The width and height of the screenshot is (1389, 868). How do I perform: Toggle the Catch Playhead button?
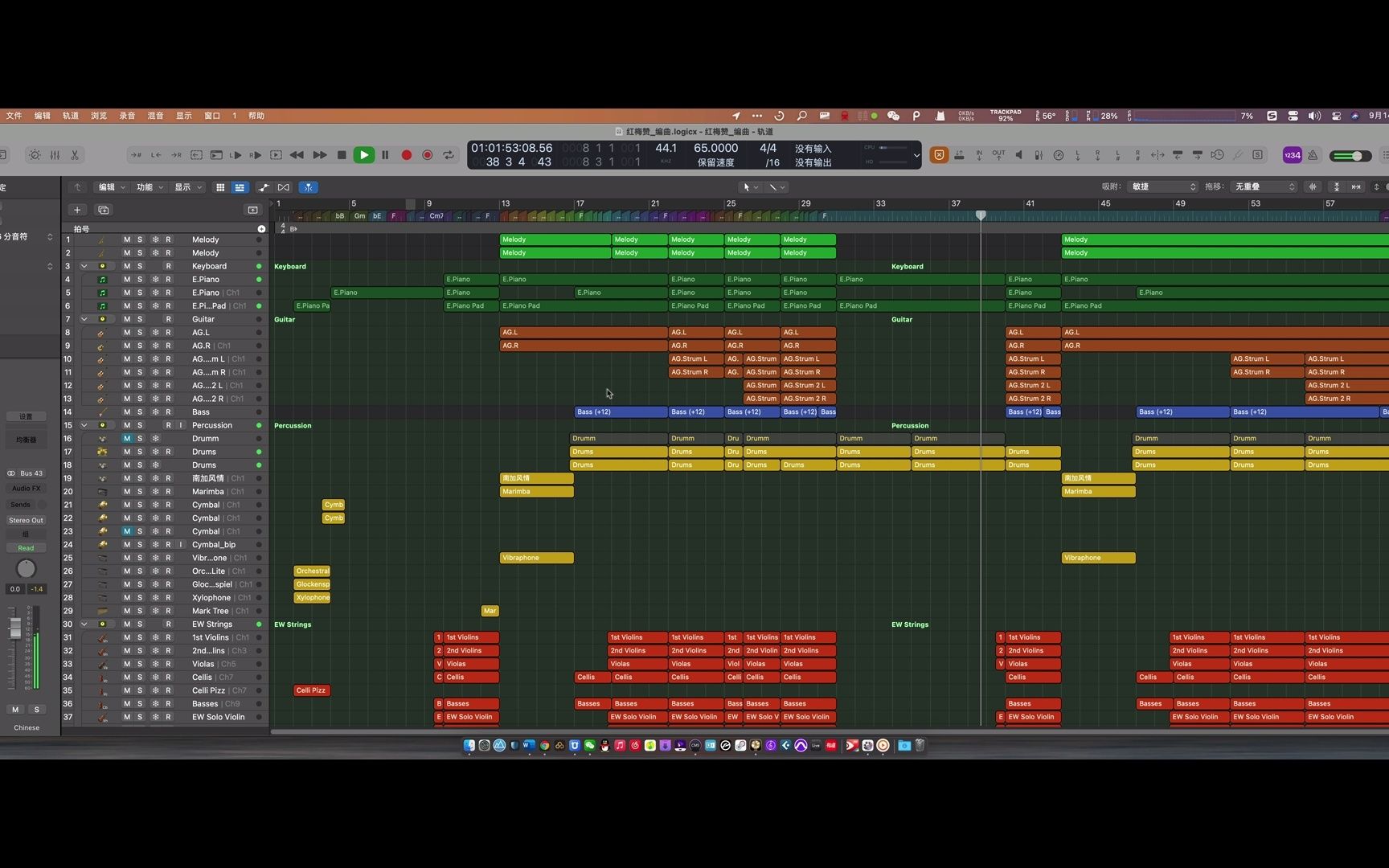(309, 187)
